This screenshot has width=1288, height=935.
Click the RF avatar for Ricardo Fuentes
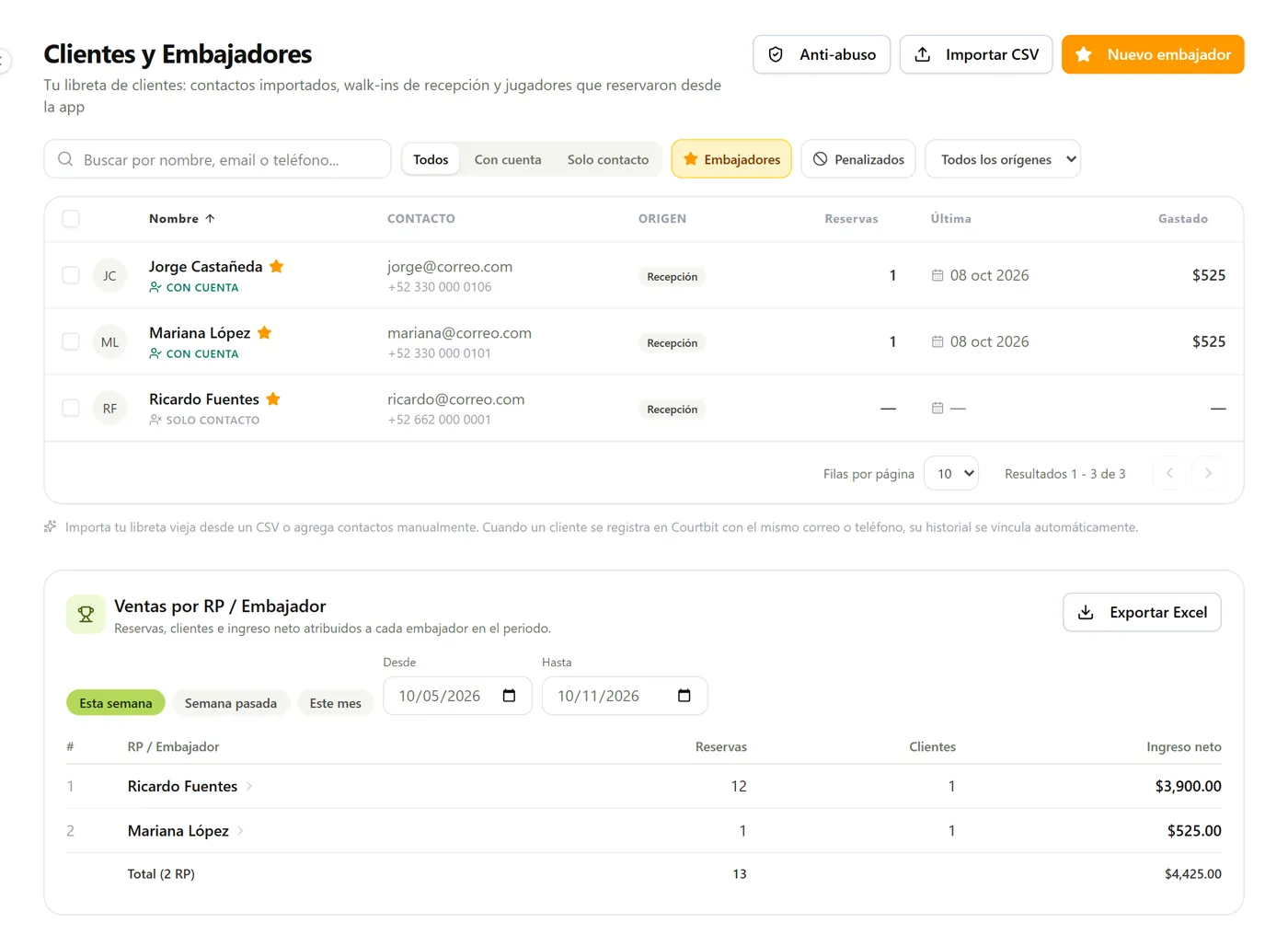coord(109,408)
